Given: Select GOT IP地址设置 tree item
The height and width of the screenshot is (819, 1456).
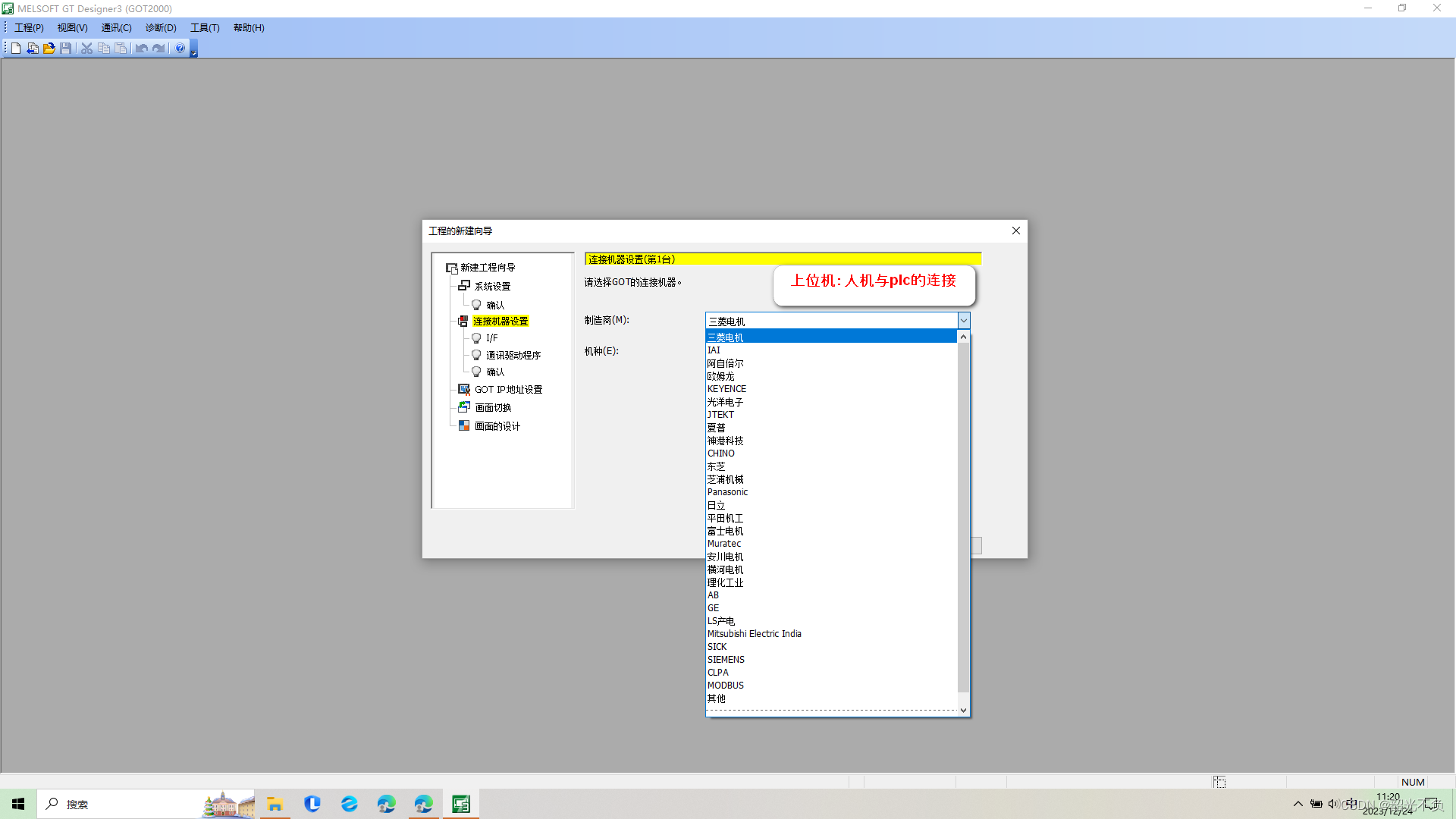Looking at the screenshot, I should (x=508, y=389).
